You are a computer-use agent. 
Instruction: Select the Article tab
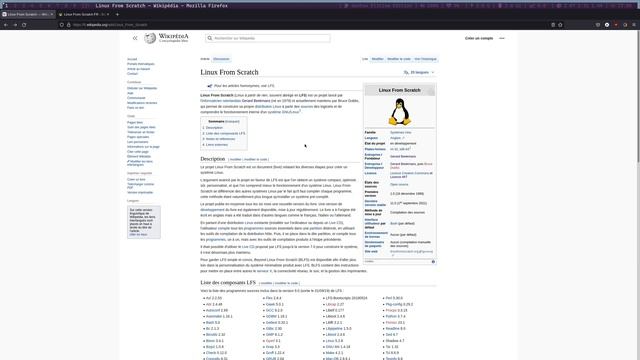pos(205,59)
